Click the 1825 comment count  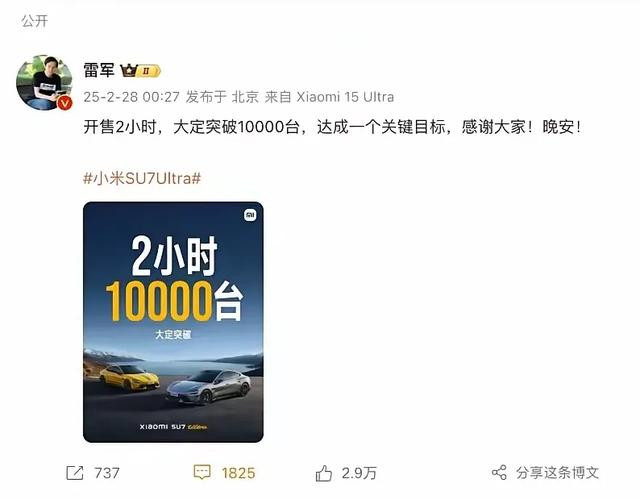pos(239,473)
